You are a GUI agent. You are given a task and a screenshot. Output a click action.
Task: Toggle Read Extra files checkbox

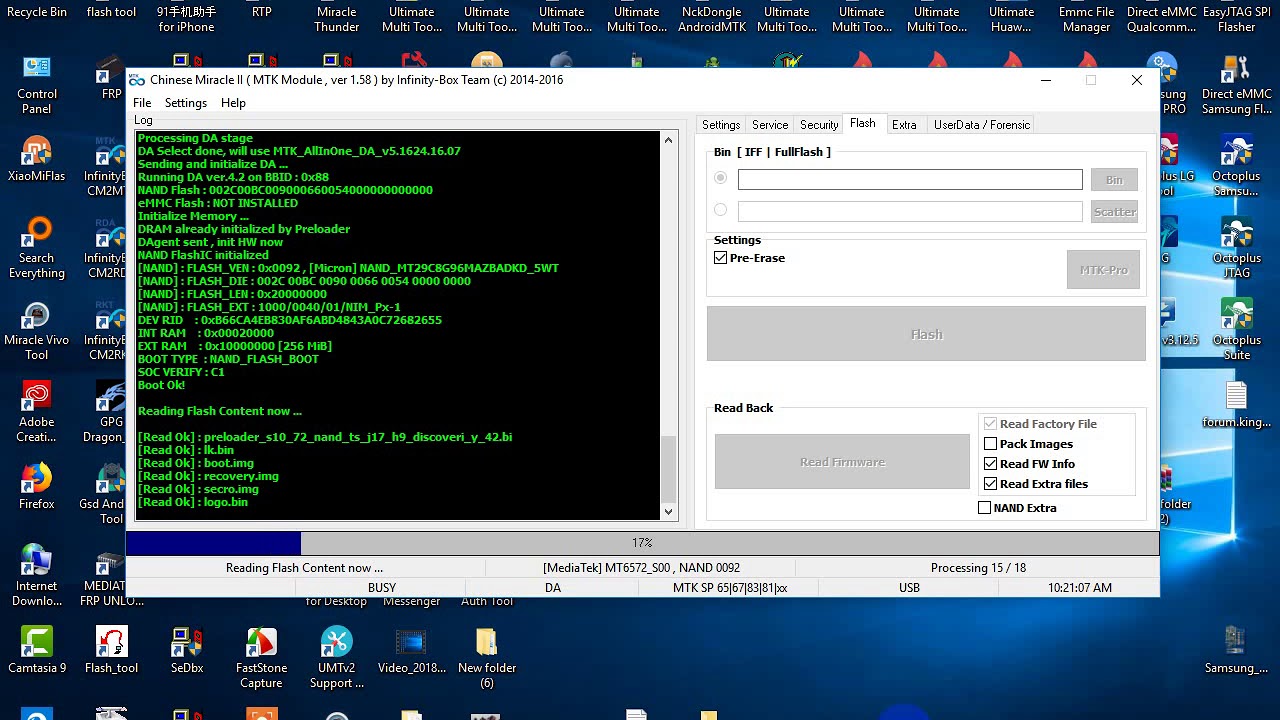[991, 484]
